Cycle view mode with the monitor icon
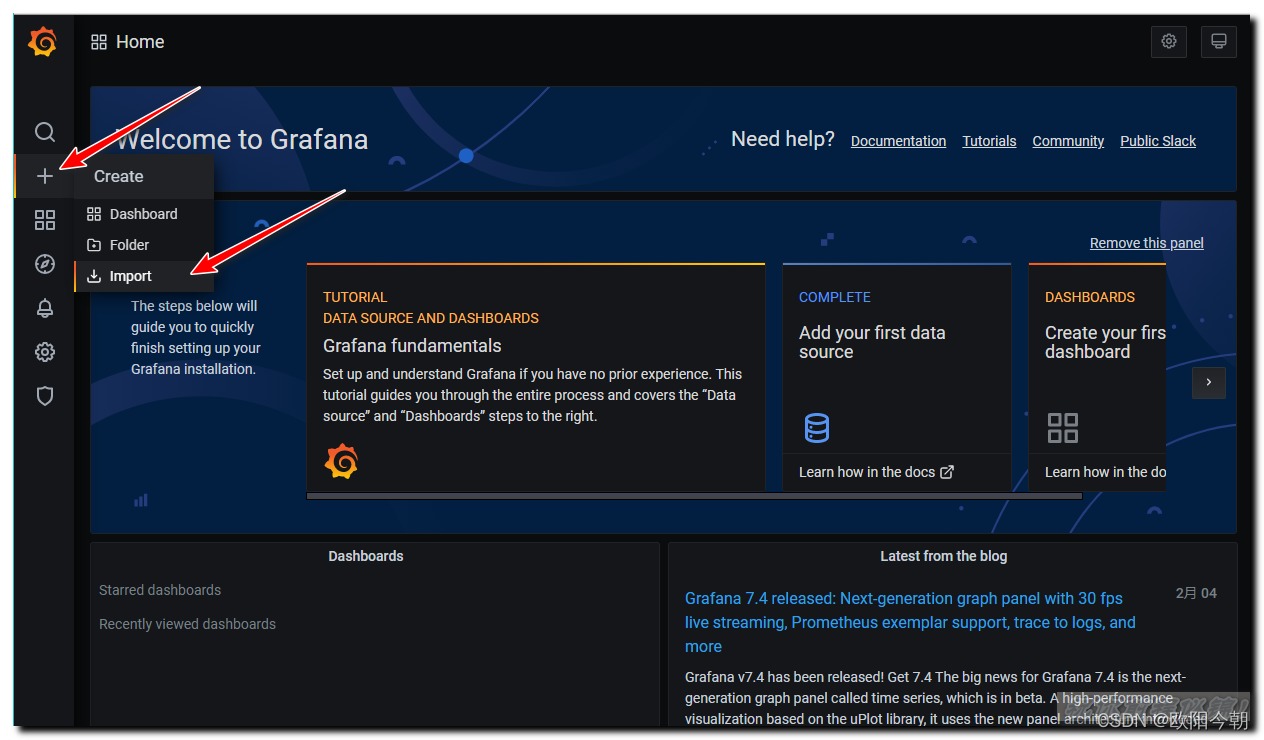 [1219, 42]
